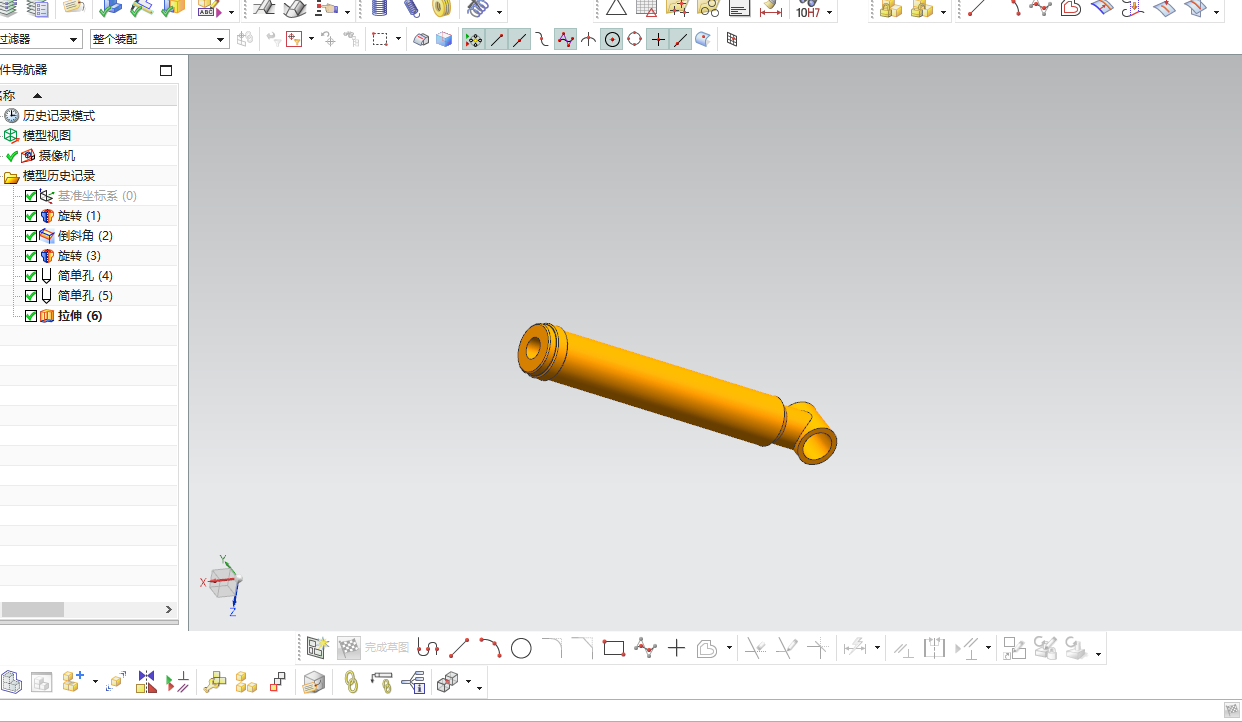The image size is (1242, 722).
Task: Pick the Line tool in sketch toolbar
Action: coord(459,648)
